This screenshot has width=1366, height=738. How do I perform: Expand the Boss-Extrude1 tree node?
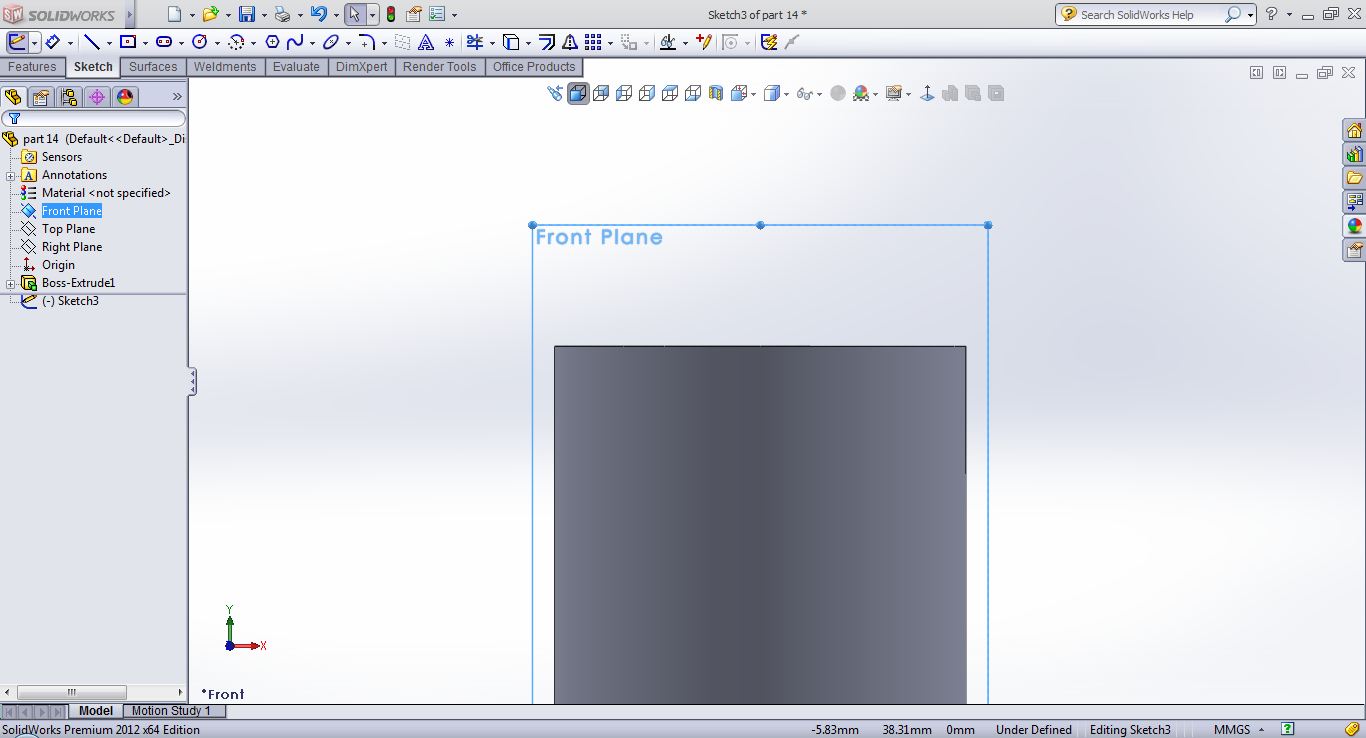tap(11, 284)
